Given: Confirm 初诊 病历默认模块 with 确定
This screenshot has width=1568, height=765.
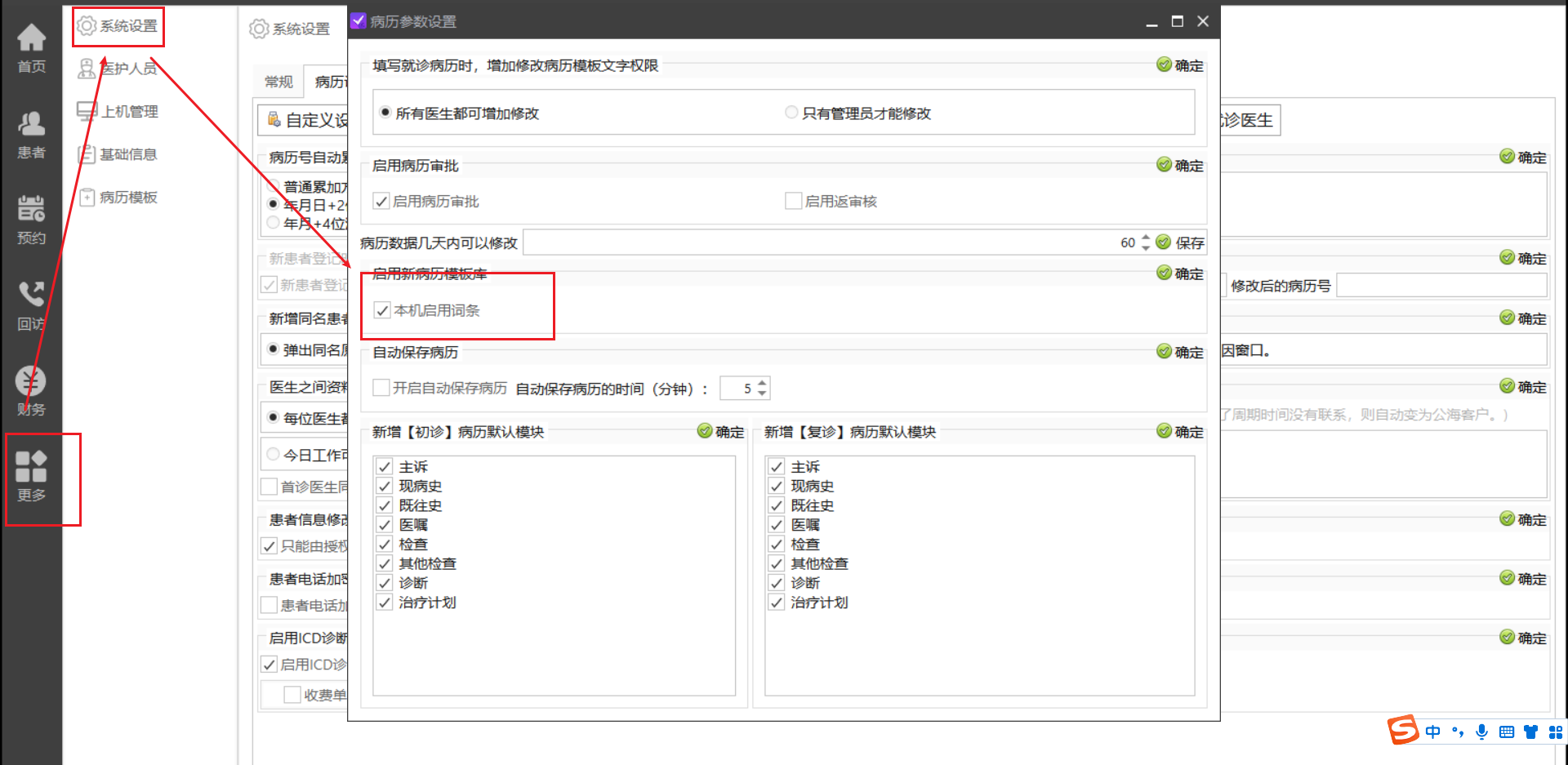Looking at the screenshot, I should [x=721, y=431].
